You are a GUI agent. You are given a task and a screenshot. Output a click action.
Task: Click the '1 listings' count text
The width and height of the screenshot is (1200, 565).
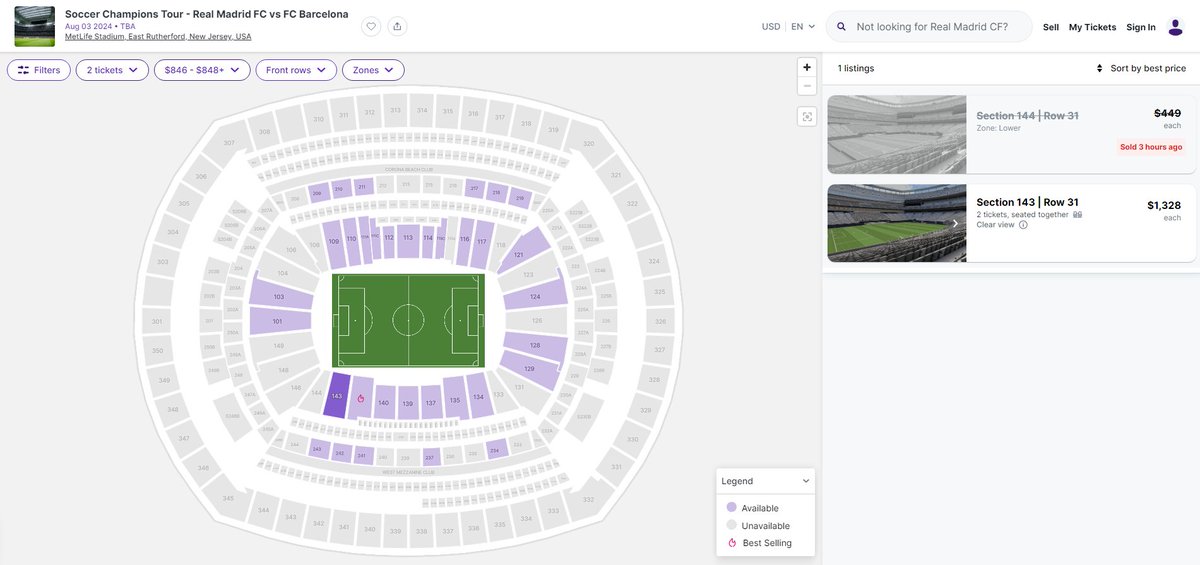[x=856, y=68]
